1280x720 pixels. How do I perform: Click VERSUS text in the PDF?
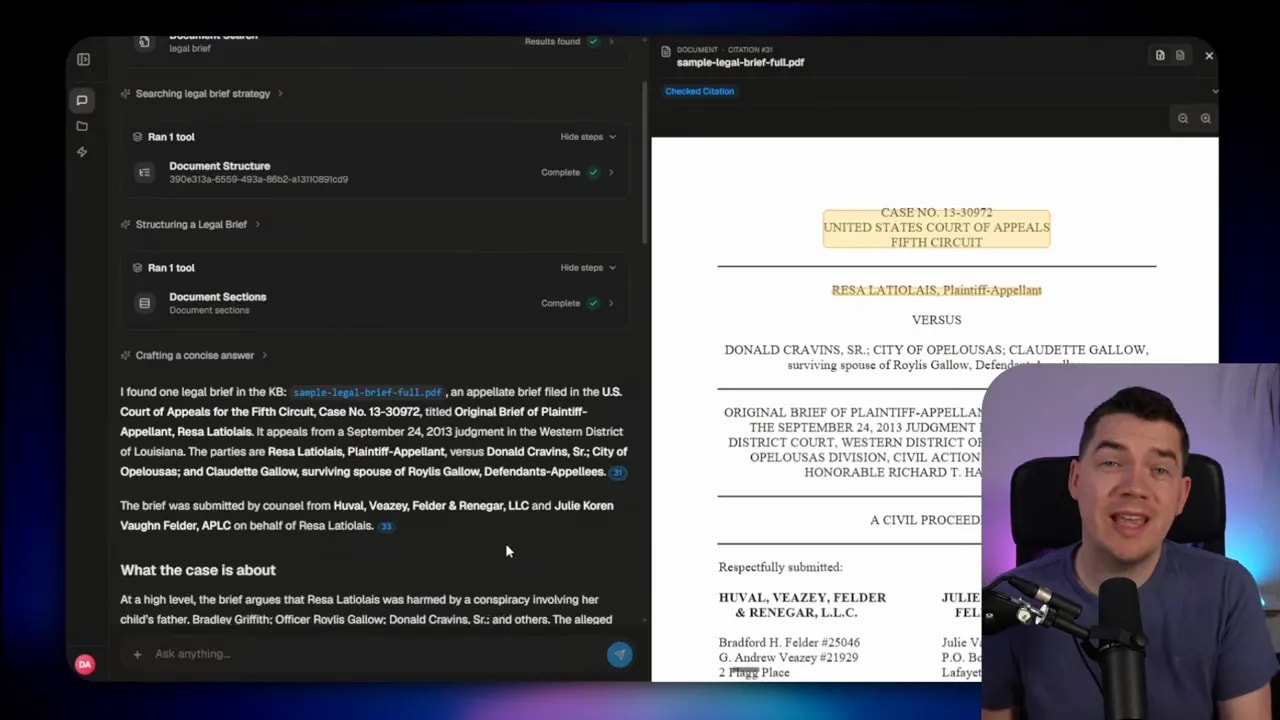pyautogui.click(x=936, y=320)
